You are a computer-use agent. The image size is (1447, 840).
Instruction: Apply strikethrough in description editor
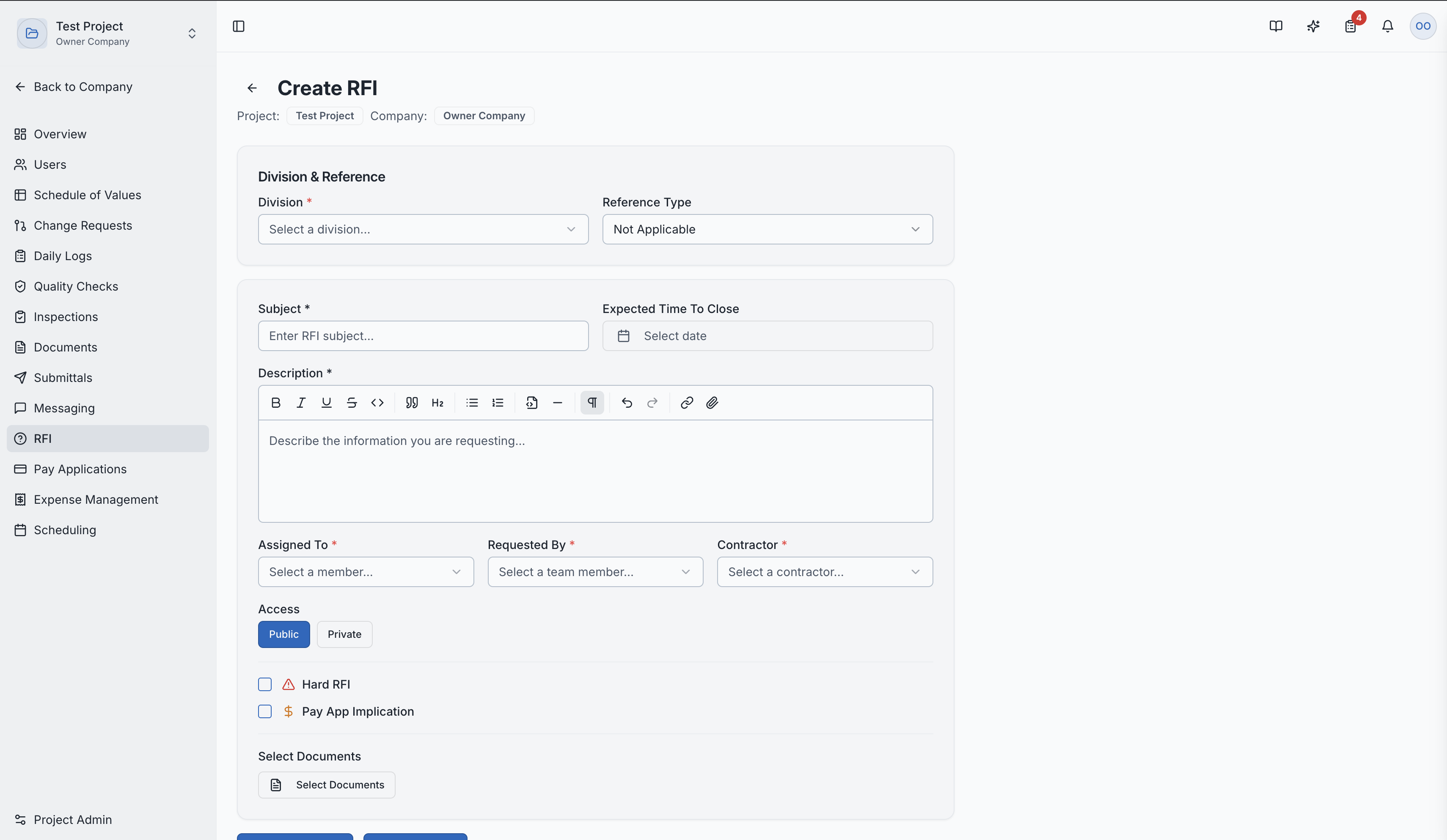(x=352, y=403)
